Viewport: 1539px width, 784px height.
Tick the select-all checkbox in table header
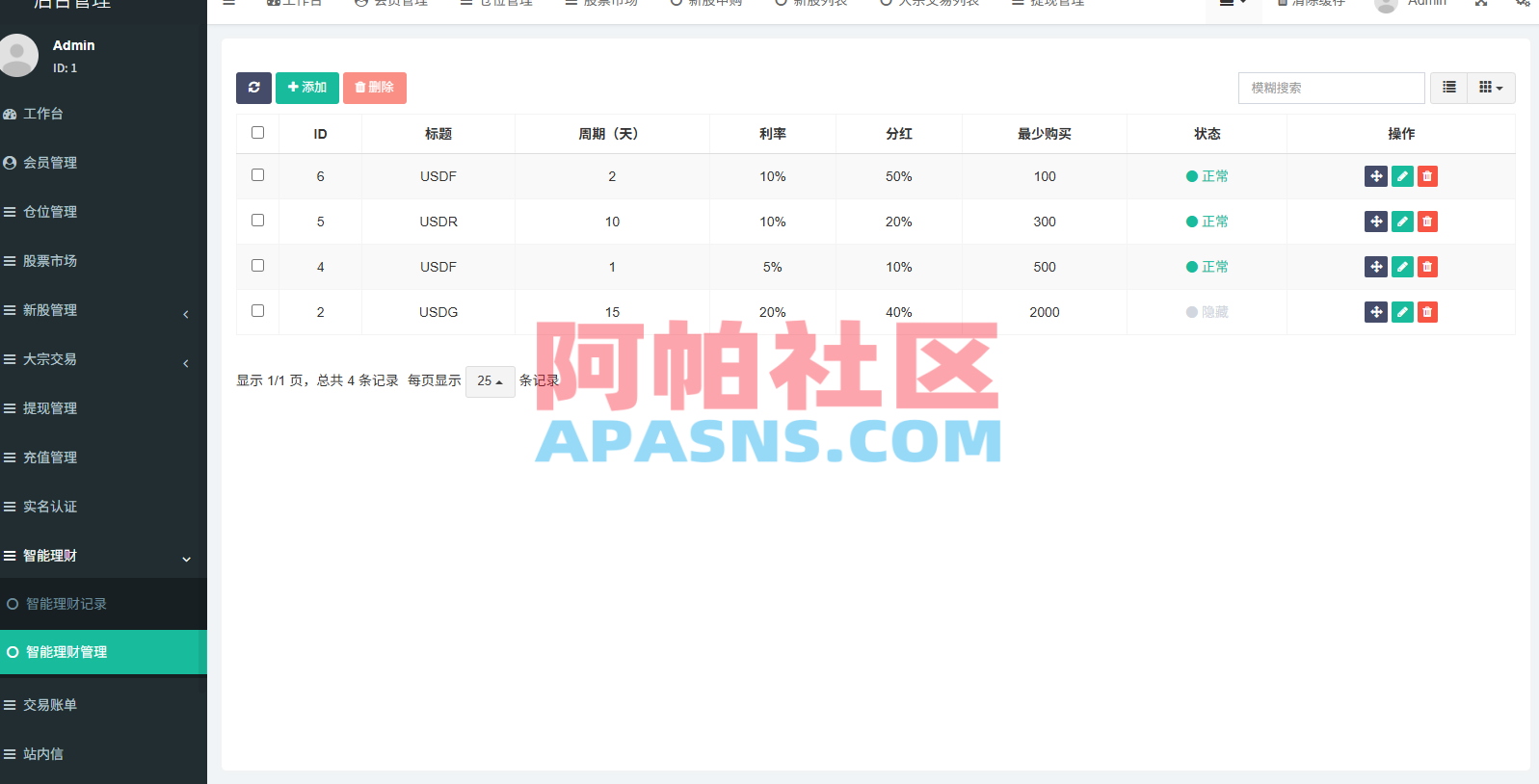click(257, 133)
